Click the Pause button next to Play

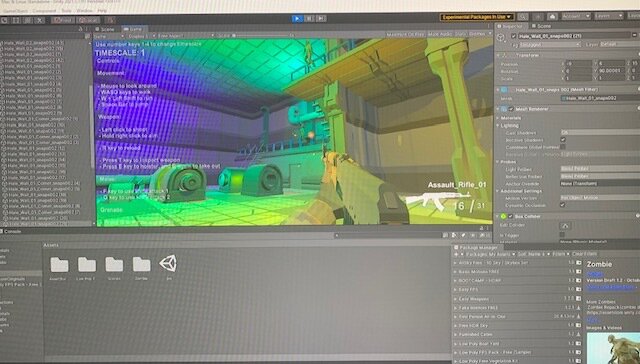309,18
